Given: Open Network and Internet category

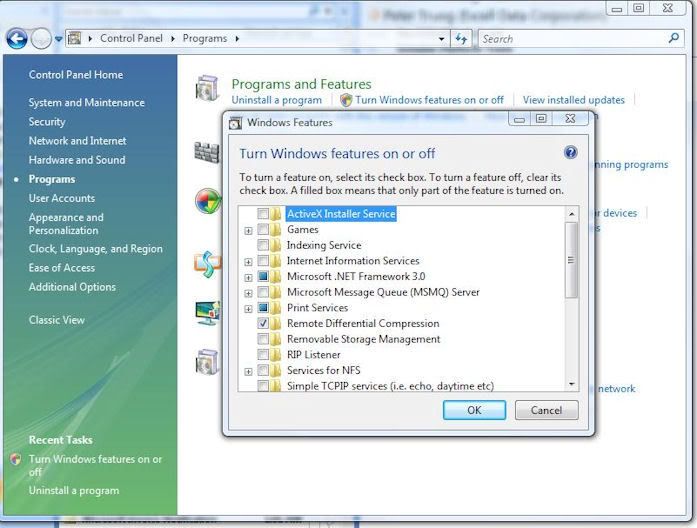Looking at the screenshot, I should point(77,141).
